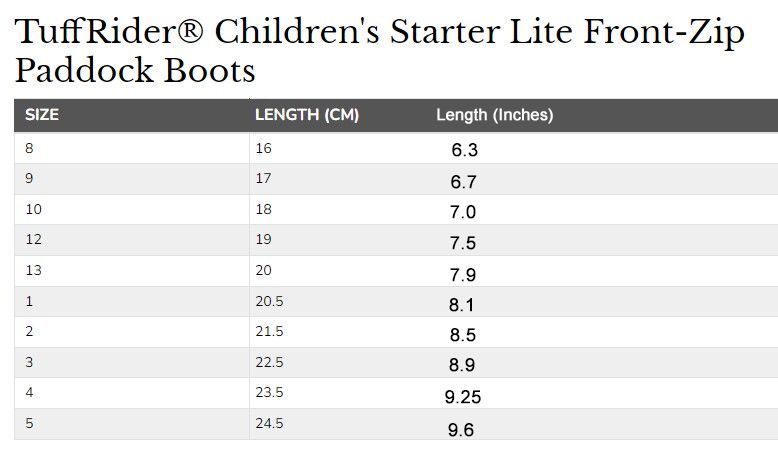Click the 9.6 inches value
Image resolution: width=778 pixels, height=465 pixels.
point(461,430)
